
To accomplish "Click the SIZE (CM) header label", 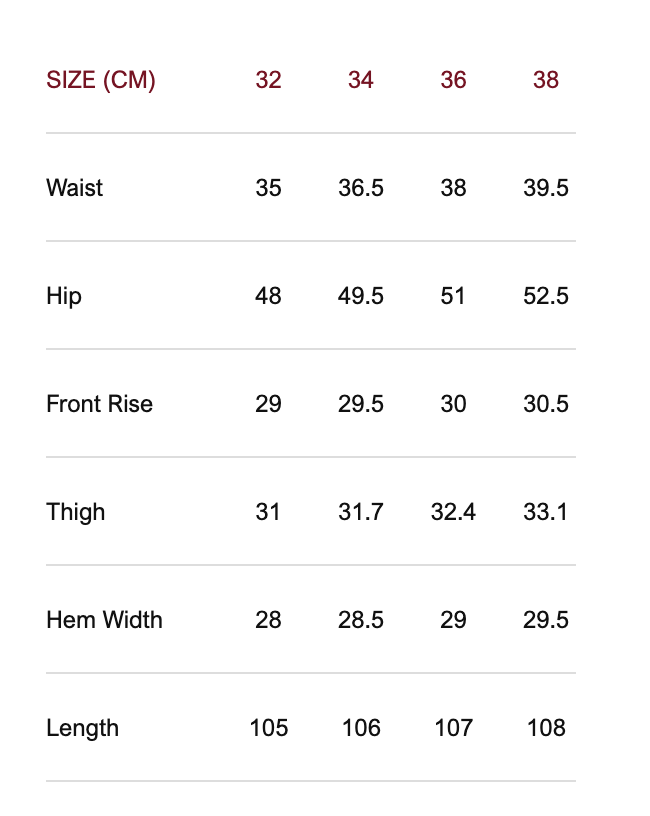I will [x=100, y=80].
